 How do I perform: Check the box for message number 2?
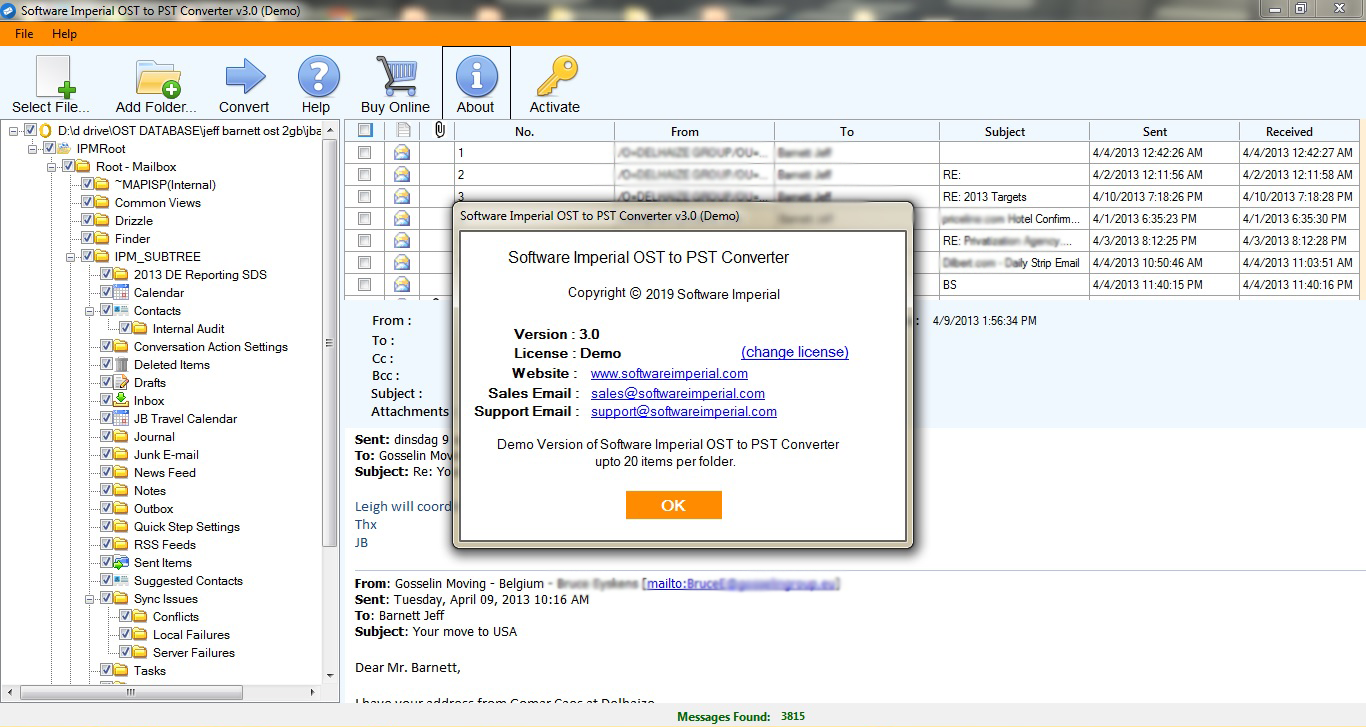(365, 174)
